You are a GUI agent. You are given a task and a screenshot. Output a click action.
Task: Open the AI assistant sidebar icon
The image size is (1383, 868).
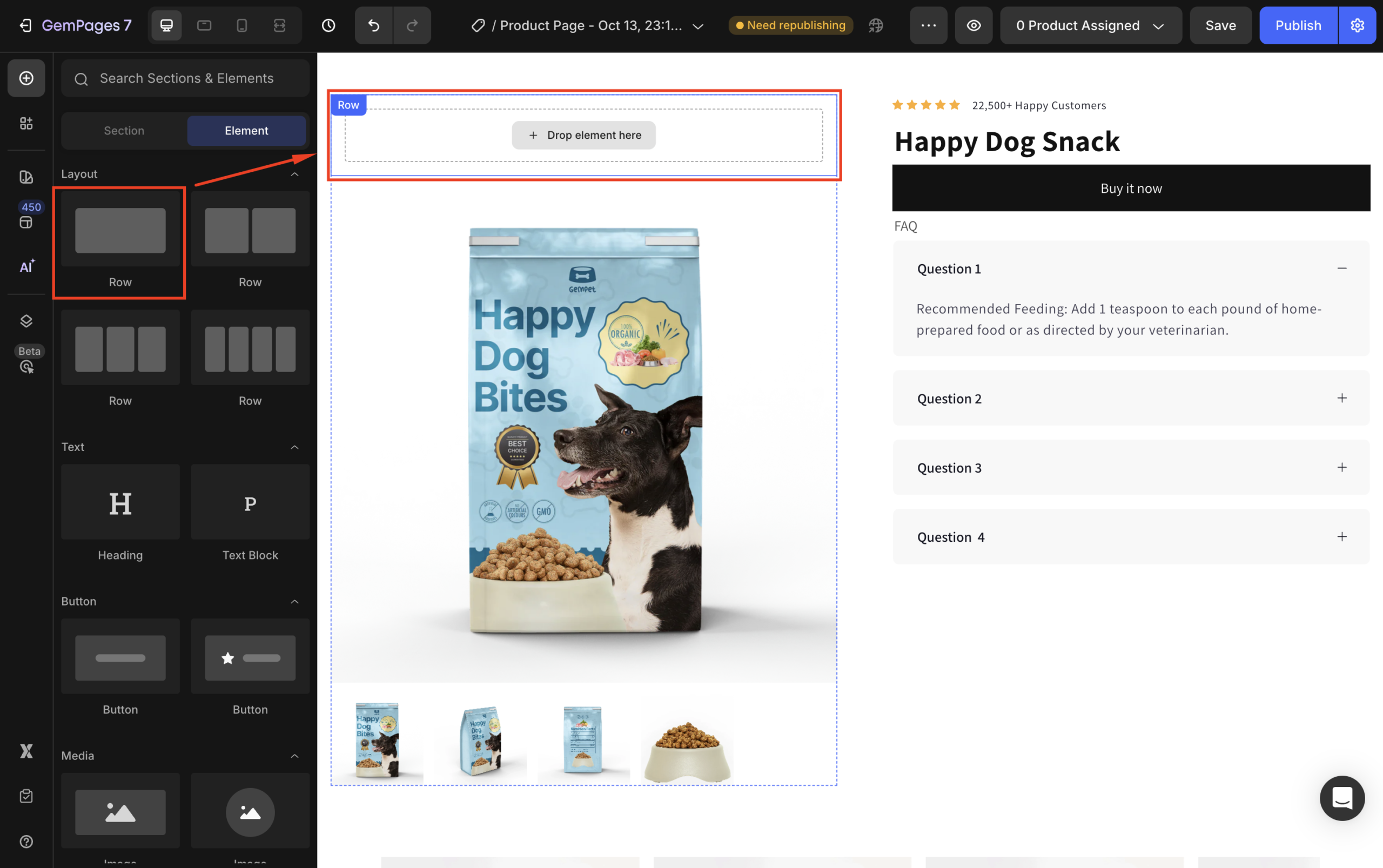point(26,266)
